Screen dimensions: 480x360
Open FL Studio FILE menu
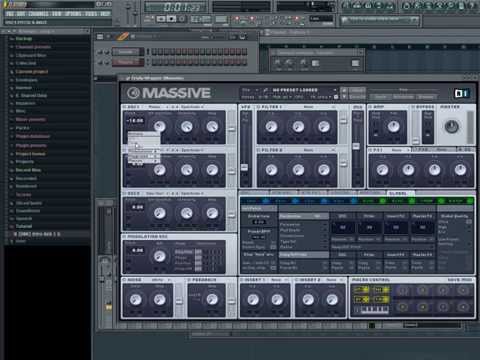(10, 14)
